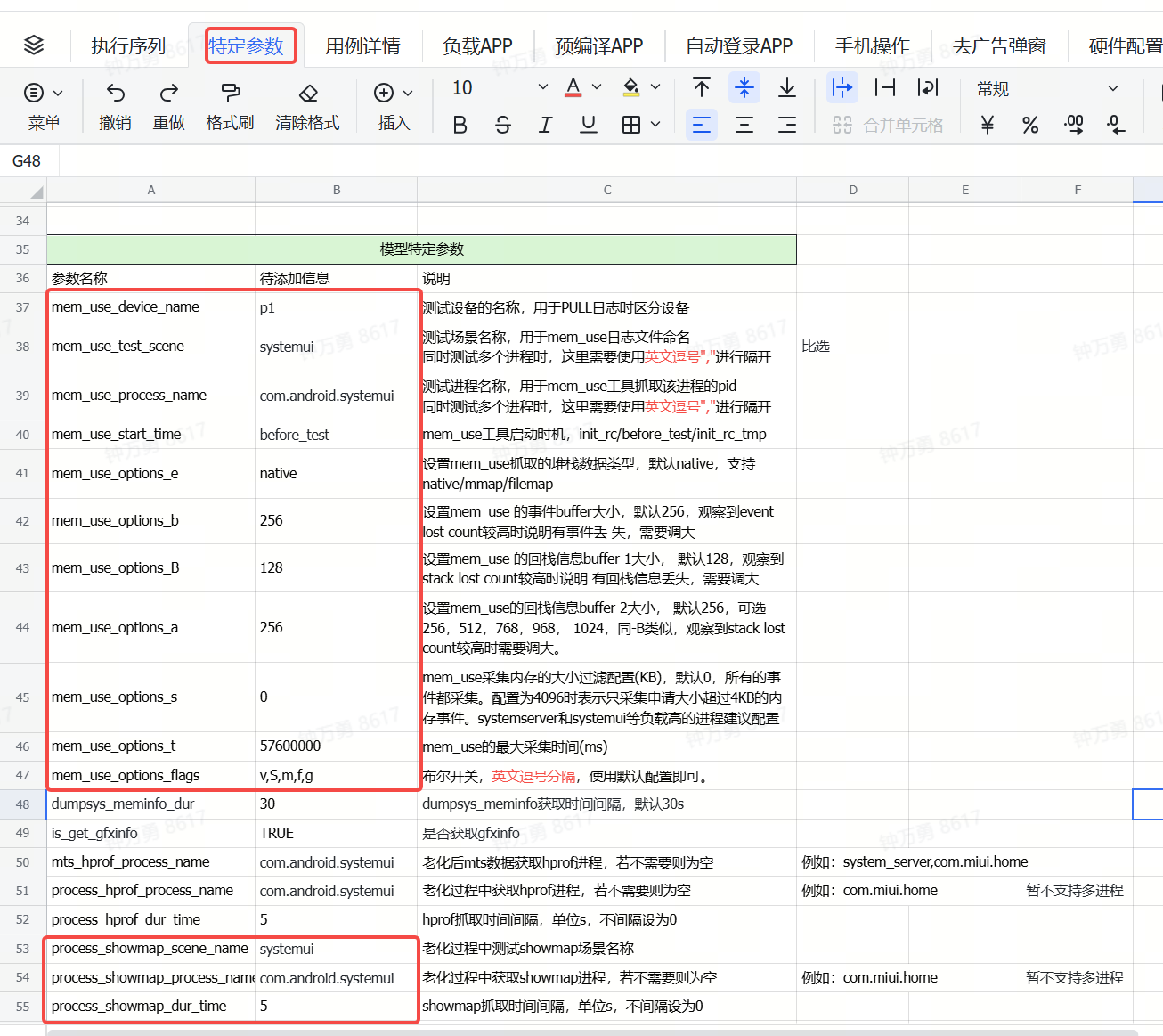Decrease decimal places icon
This screenshot has width=1163, height=1036.
(1116, 125)
